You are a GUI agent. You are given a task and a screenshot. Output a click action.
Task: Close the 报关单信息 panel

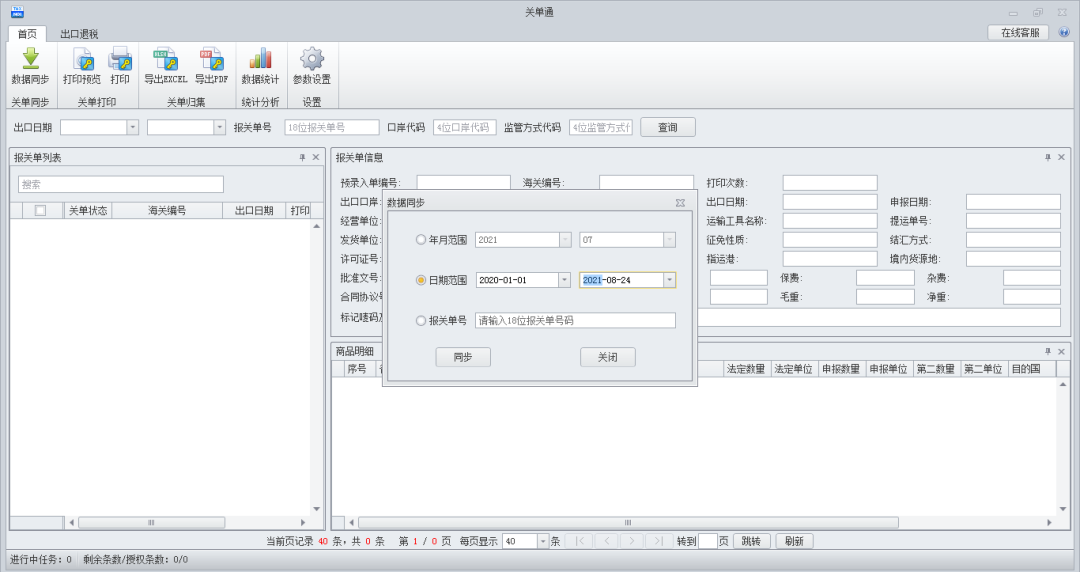click(1061, 157)
